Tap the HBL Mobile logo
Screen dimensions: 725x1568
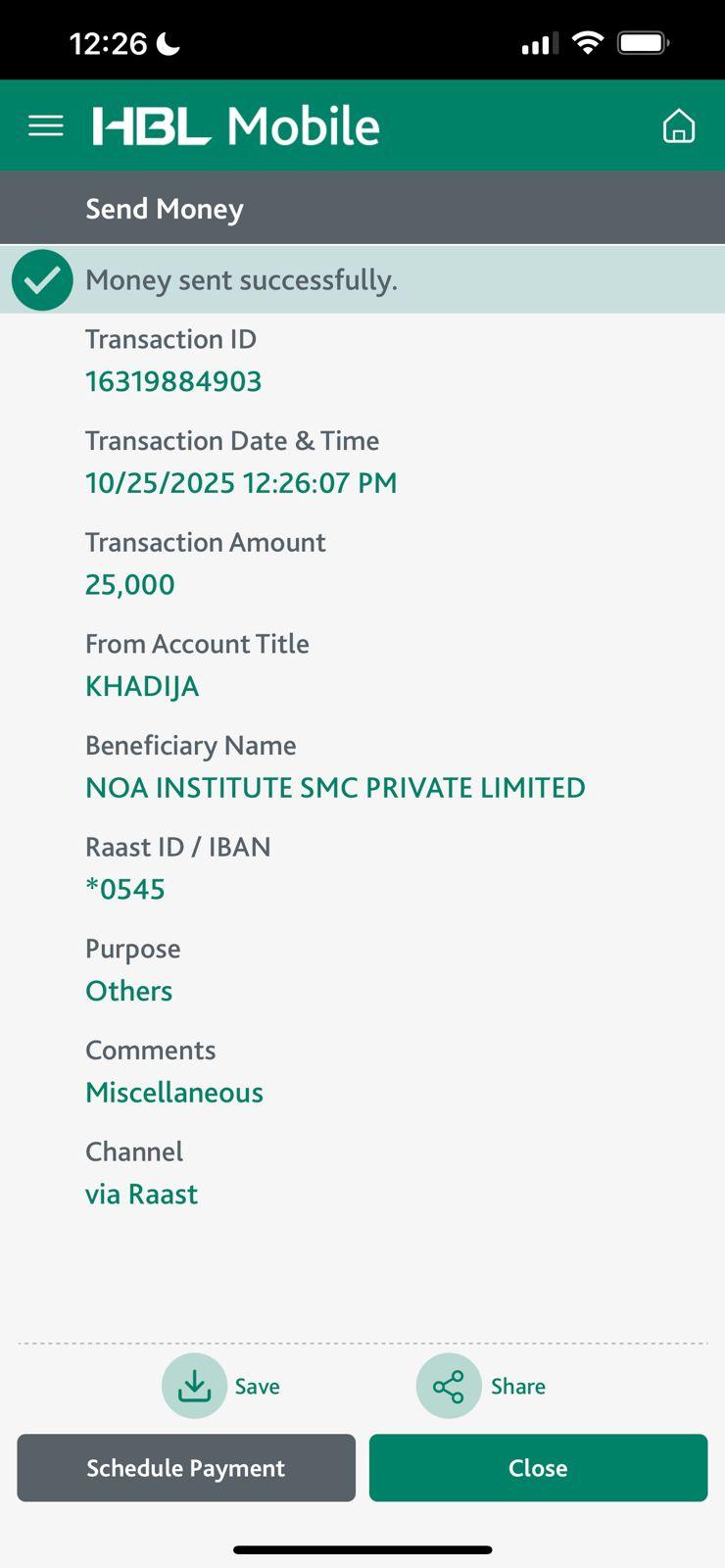236,126
